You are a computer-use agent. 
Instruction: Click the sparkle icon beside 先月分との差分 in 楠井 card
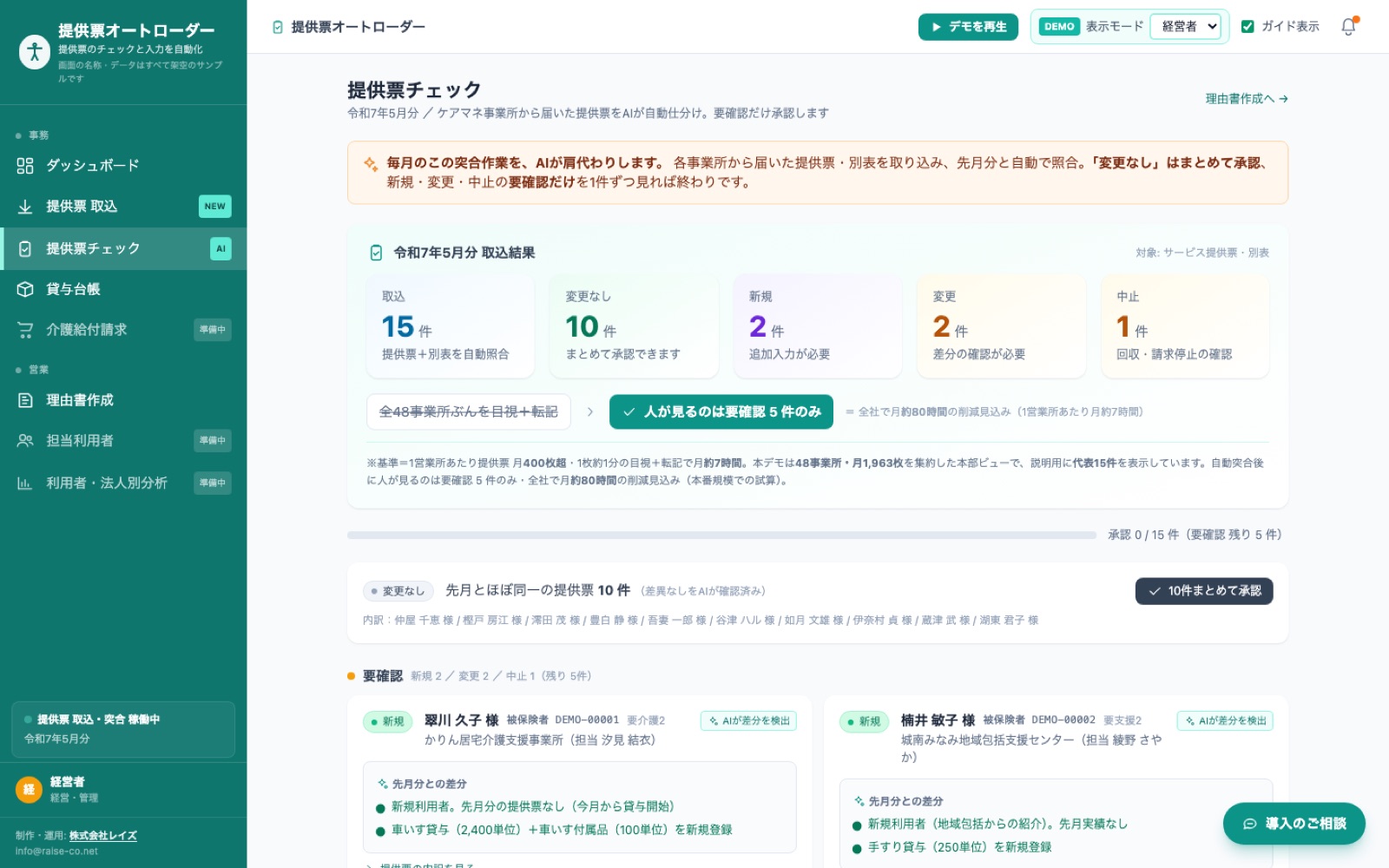coord(859,801)
